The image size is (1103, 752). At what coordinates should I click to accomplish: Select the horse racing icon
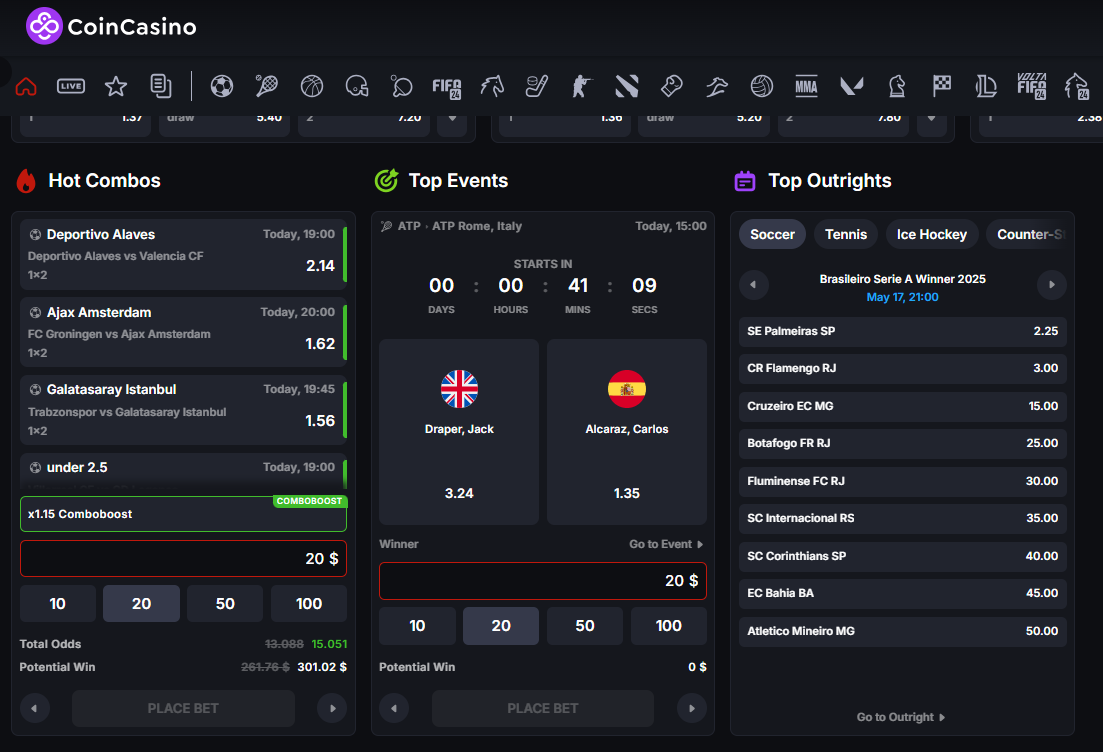coord(492,87)
